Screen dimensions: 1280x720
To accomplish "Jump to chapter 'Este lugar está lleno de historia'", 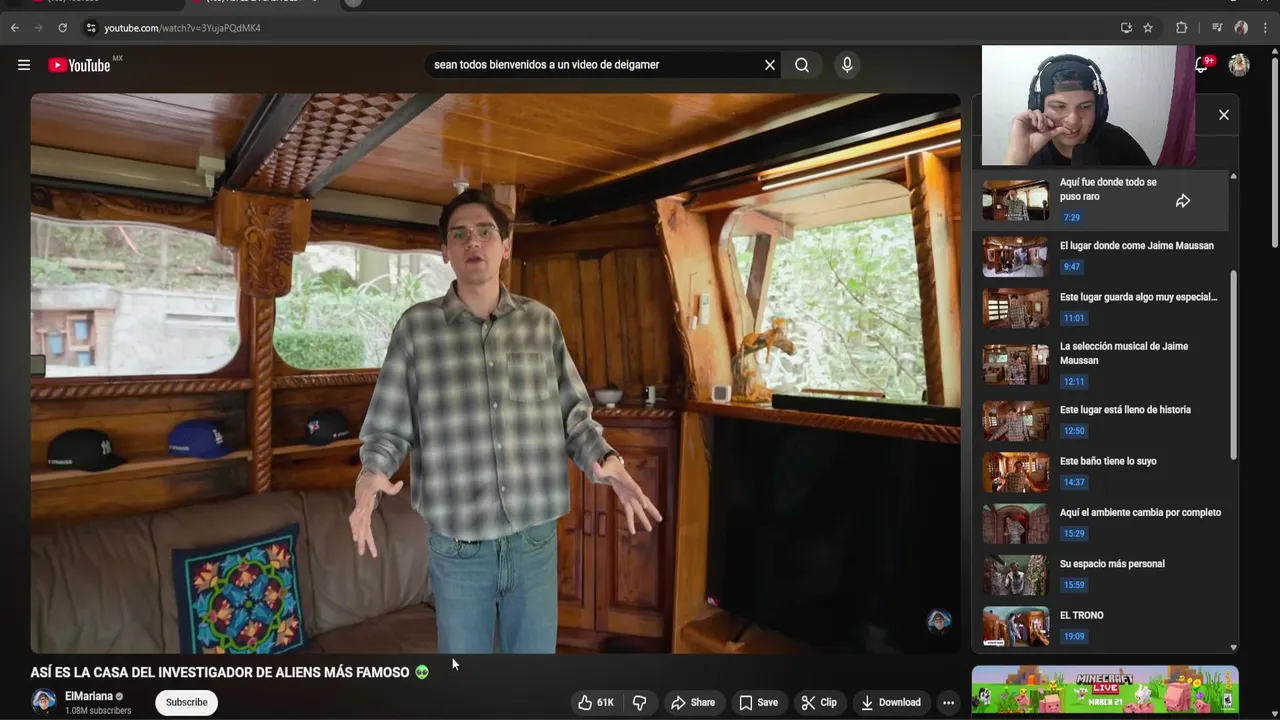I will 1099,421.
